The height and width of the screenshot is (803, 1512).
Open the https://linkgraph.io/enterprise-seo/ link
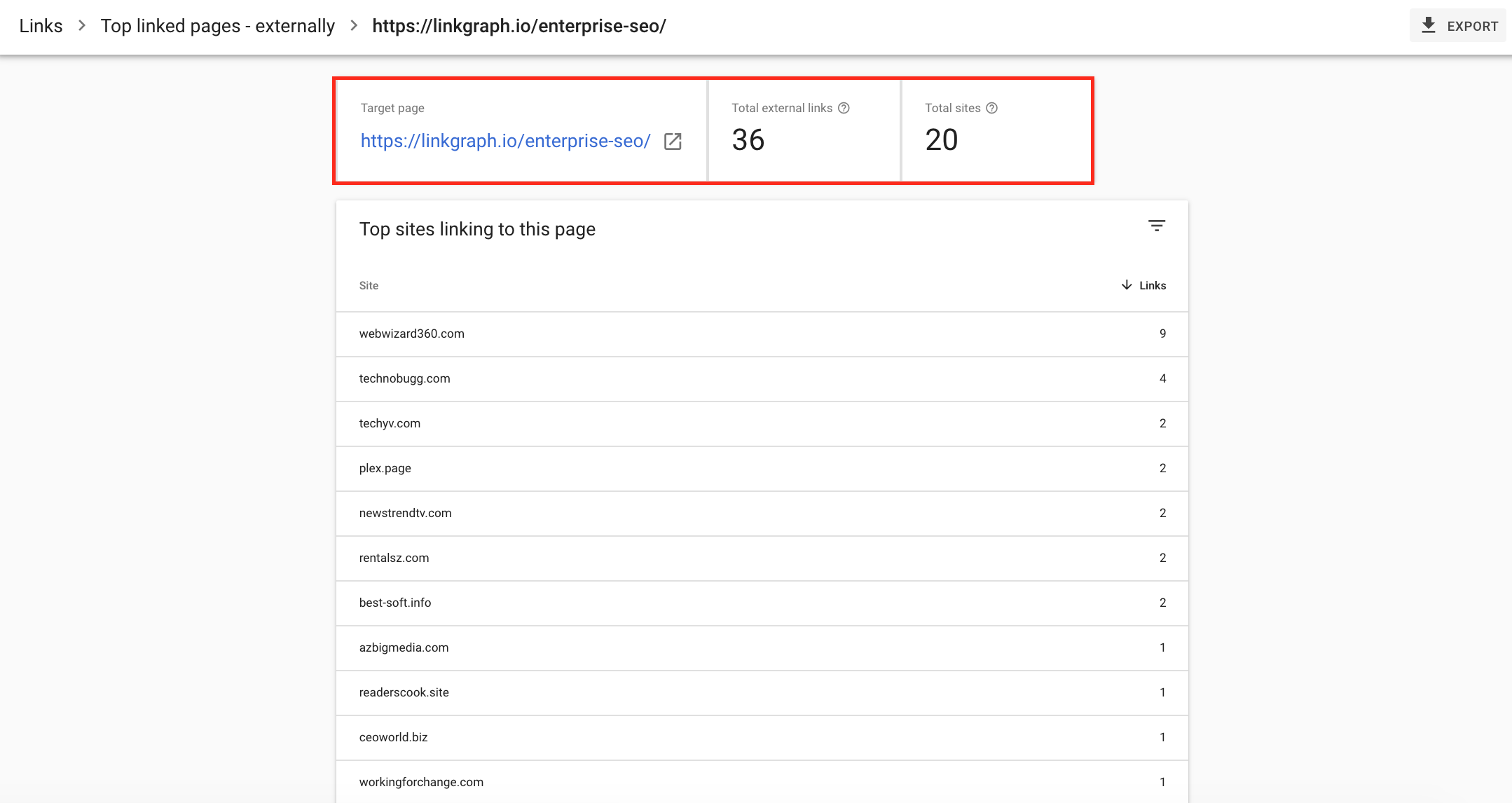[506, 141]
